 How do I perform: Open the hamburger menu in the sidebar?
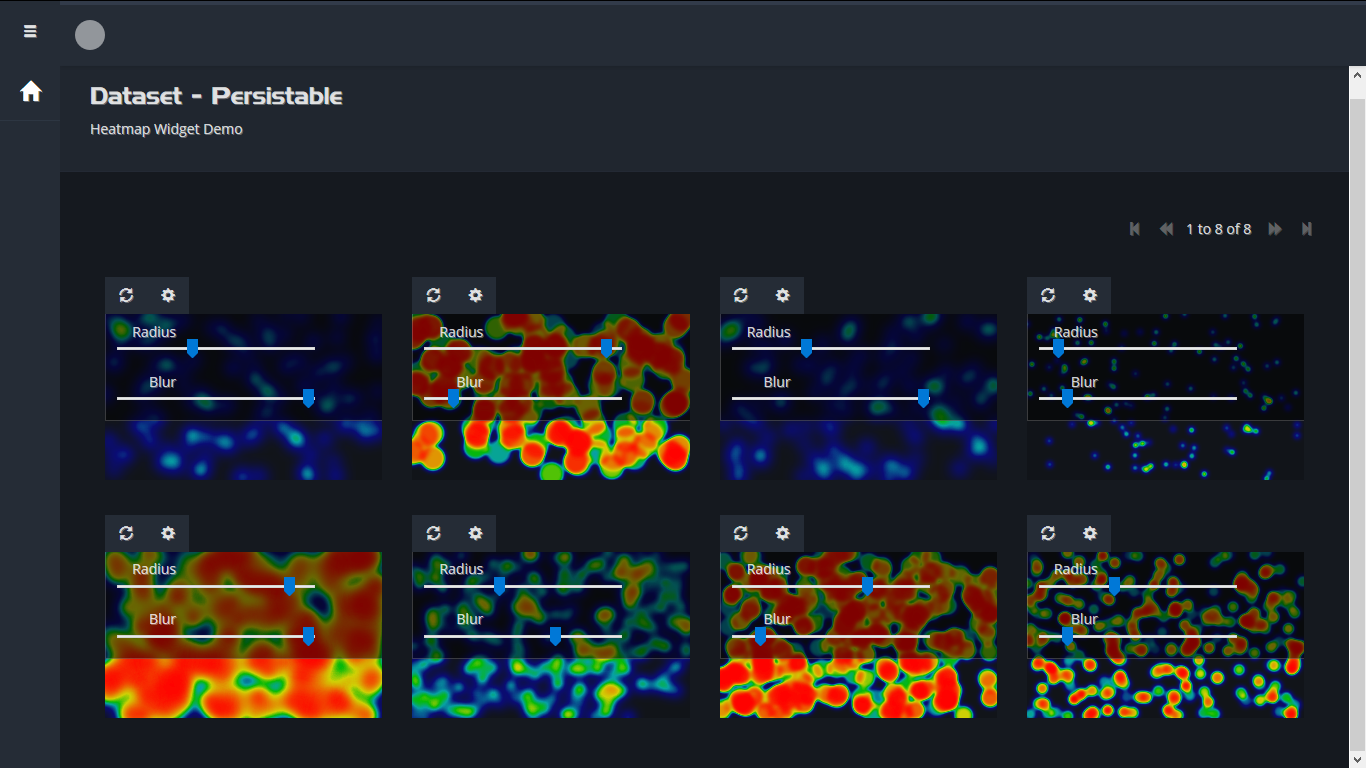coord(30,32)
